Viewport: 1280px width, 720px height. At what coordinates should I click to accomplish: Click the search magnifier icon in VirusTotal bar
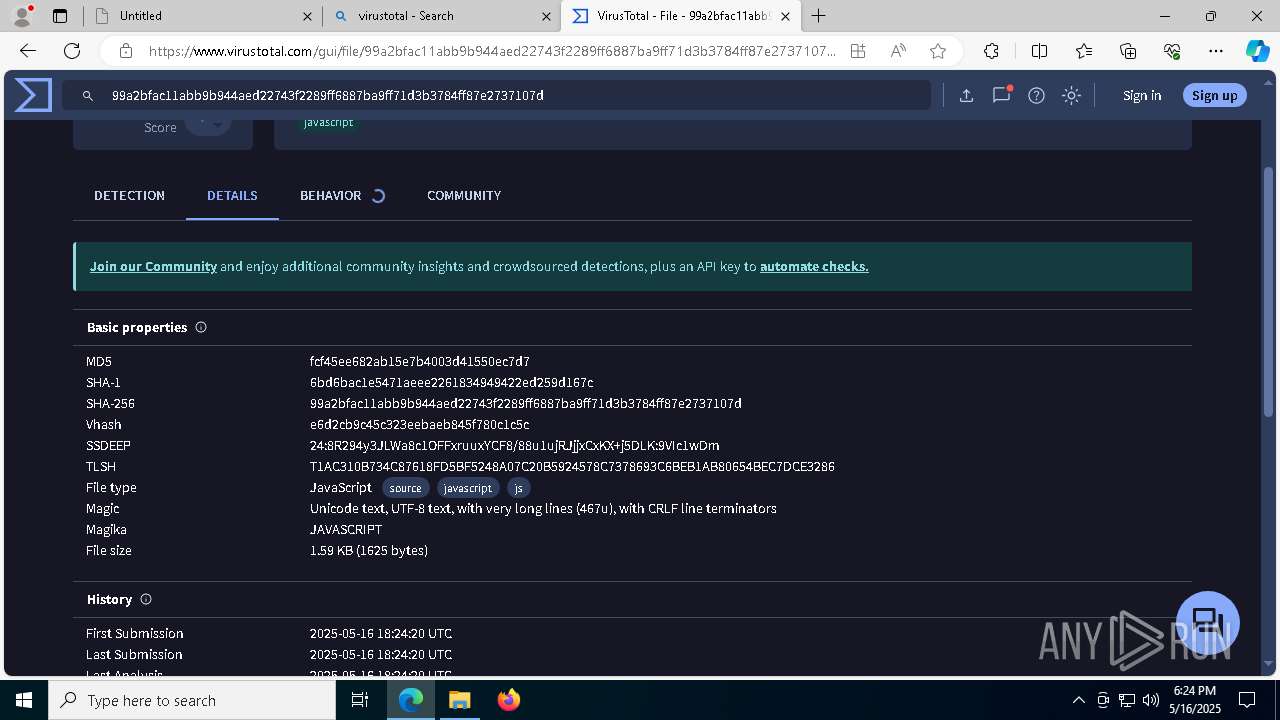(88, 96)
